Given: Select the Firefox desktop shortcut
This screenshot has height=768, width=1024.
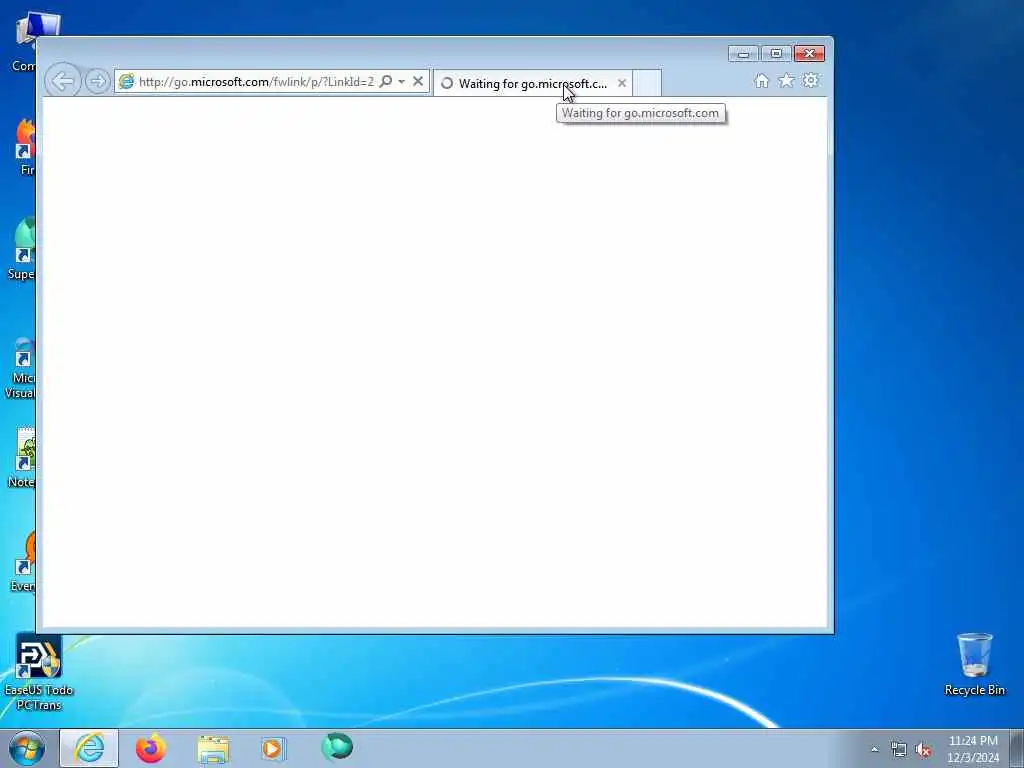Looking at the screenshot, I should point(25,148).
